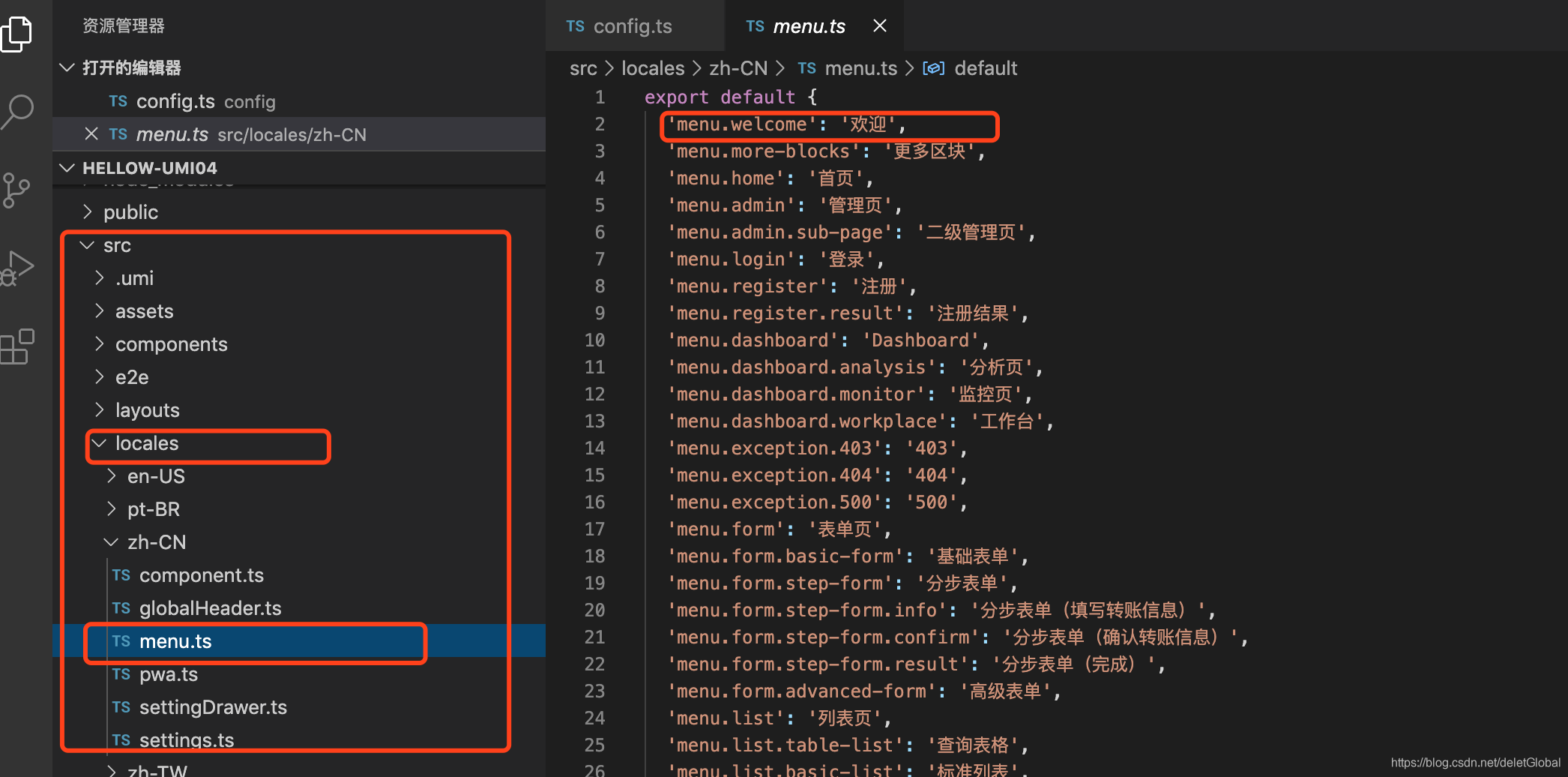
Task: Place cursor on 'menu.login' entry
Action: pyautogui.click(x=776, y=259)
